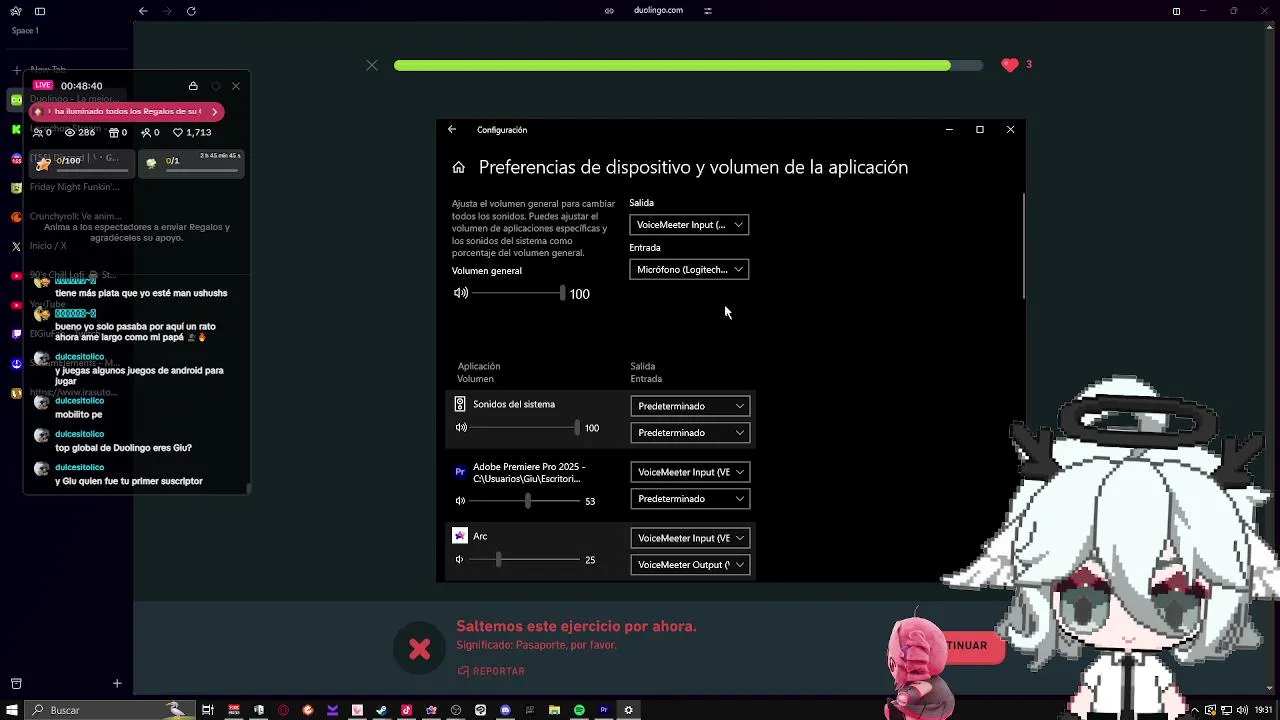Open Sonidos del sistema output Predeterminado dropdown
Image resolution: width=1280 pixels, height=720 pixels.
(690, 406)
